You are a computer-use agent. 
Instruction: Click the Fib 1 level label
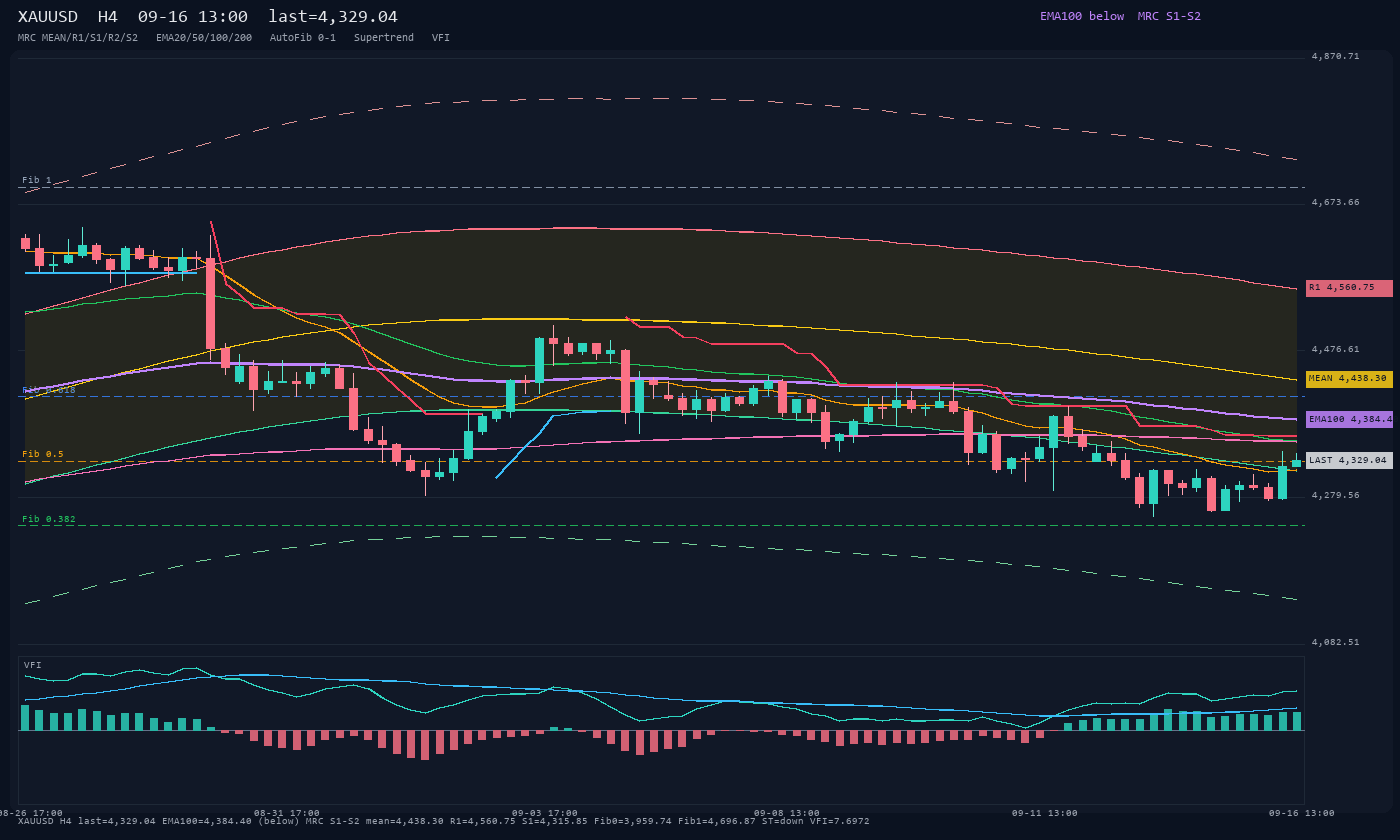[37, 180]
